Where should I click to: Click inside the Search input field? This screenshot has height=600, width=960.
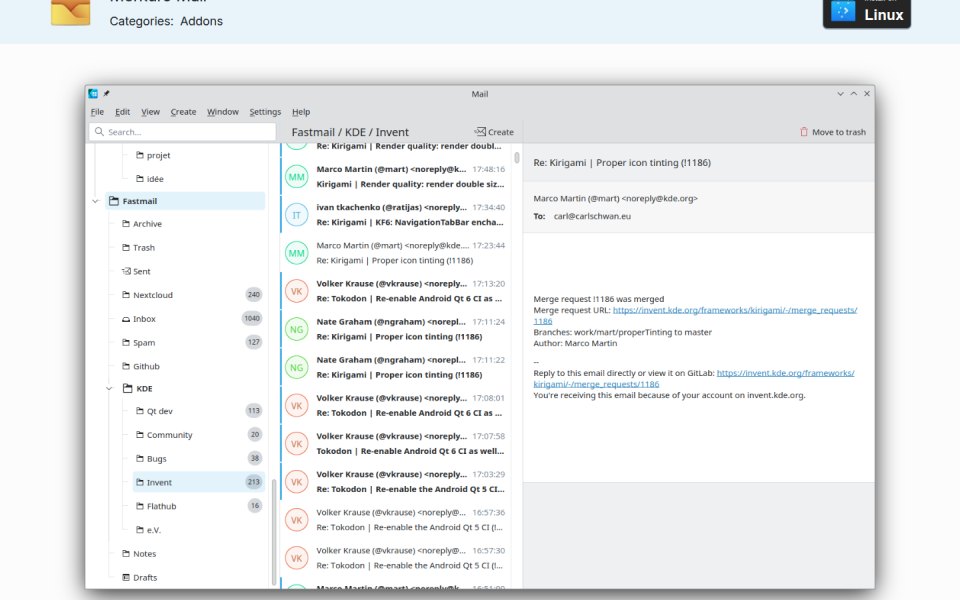click(182, 132)
